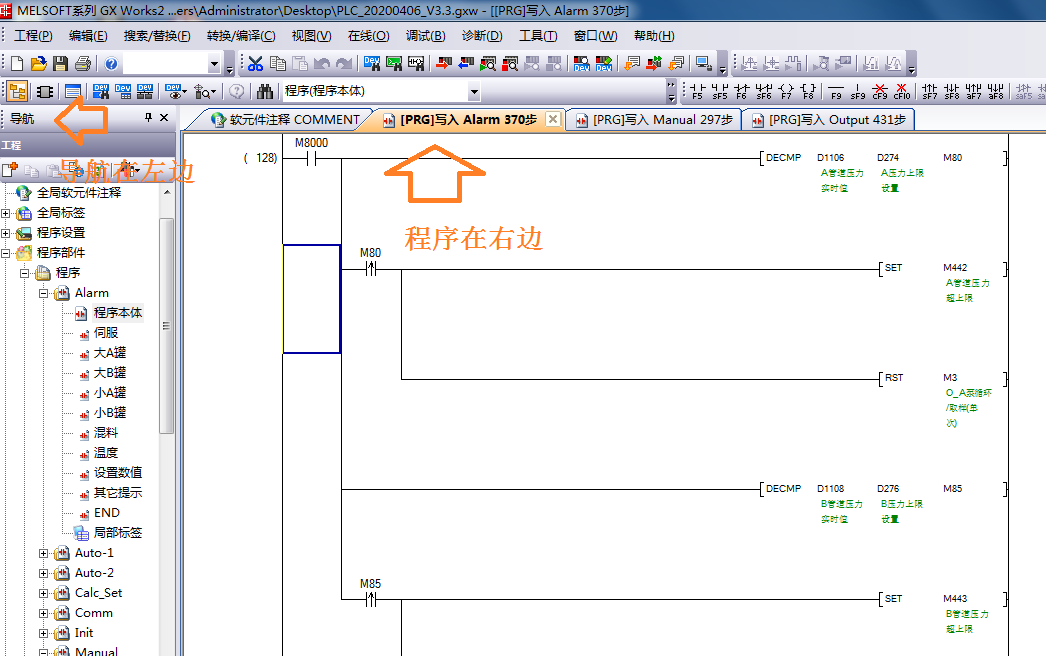The image size is (1046, 656).
Task: Open existing project folder icon
Action: [39, 64]
